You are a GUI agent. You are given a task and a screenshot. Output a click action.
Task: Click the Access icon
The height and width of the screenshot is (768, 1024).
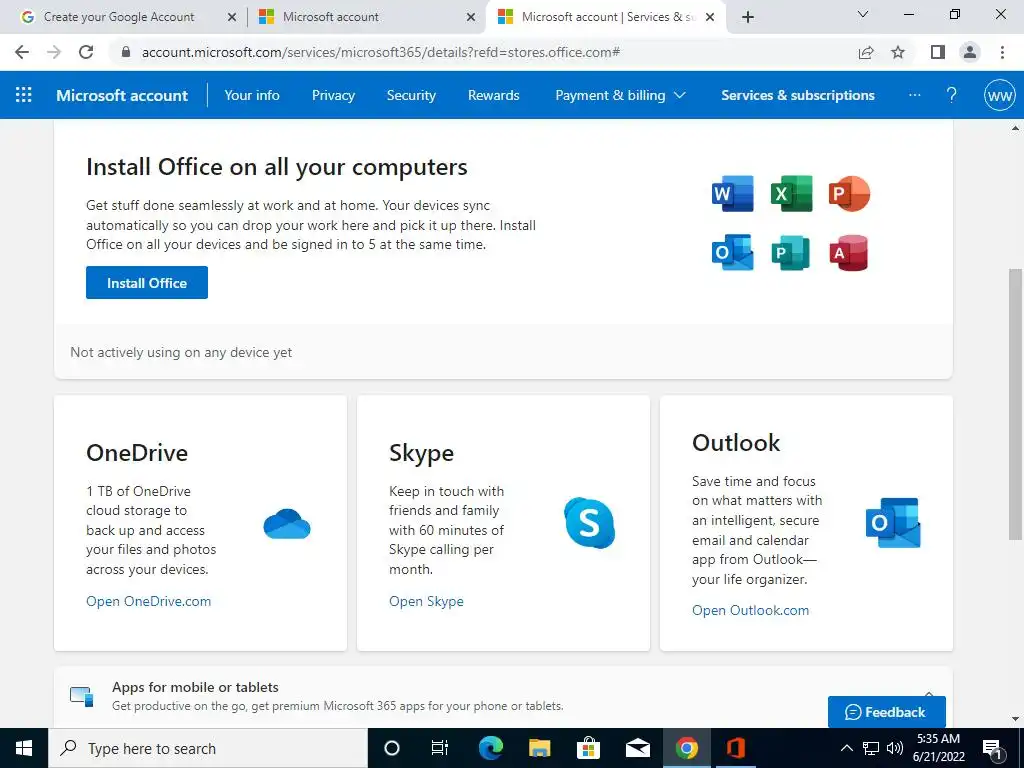[849, 252]
